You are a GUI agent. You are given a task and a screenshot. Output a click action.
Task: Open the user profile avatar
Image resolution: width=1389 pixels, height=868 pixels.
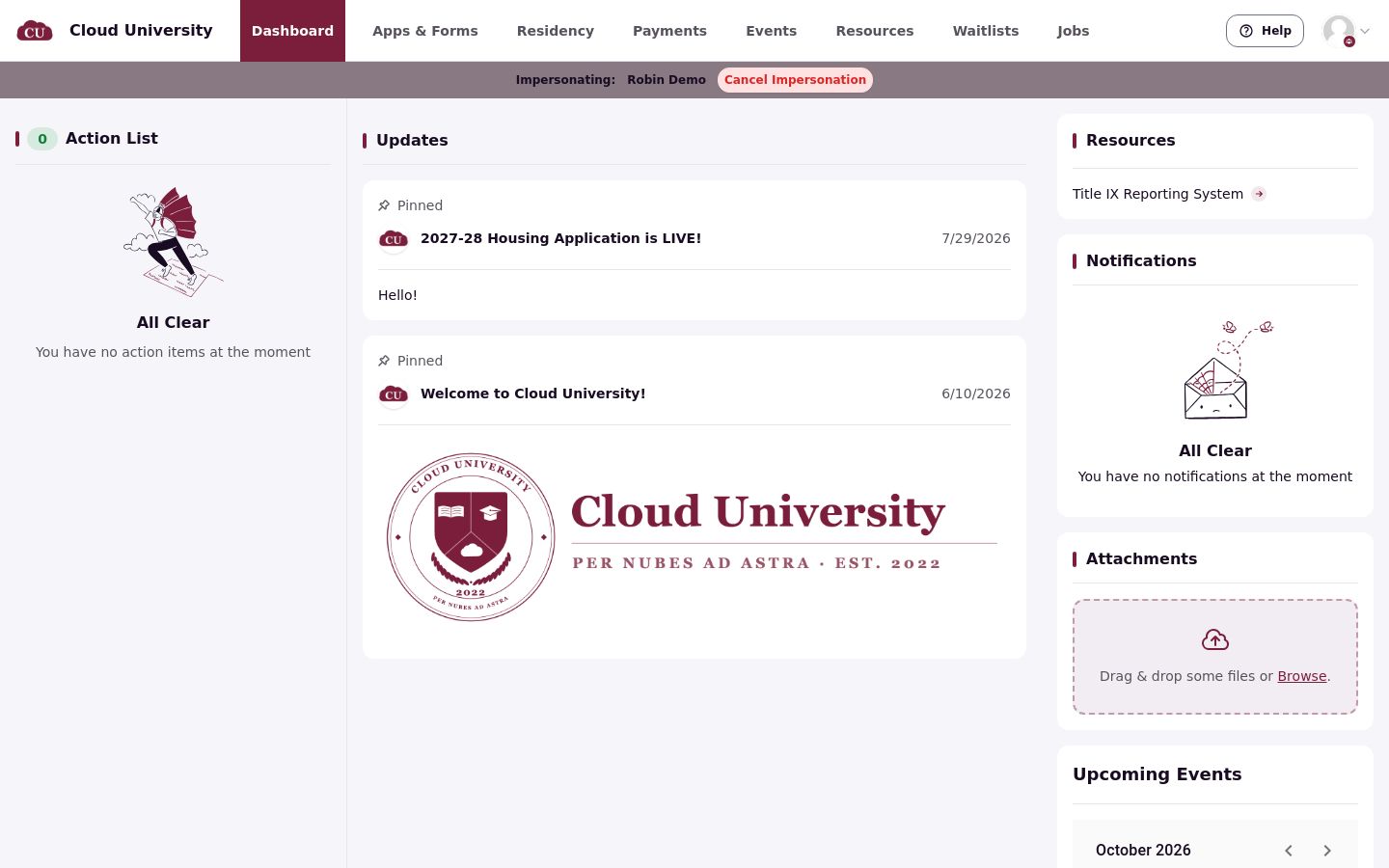click(x=1339, y=31)
